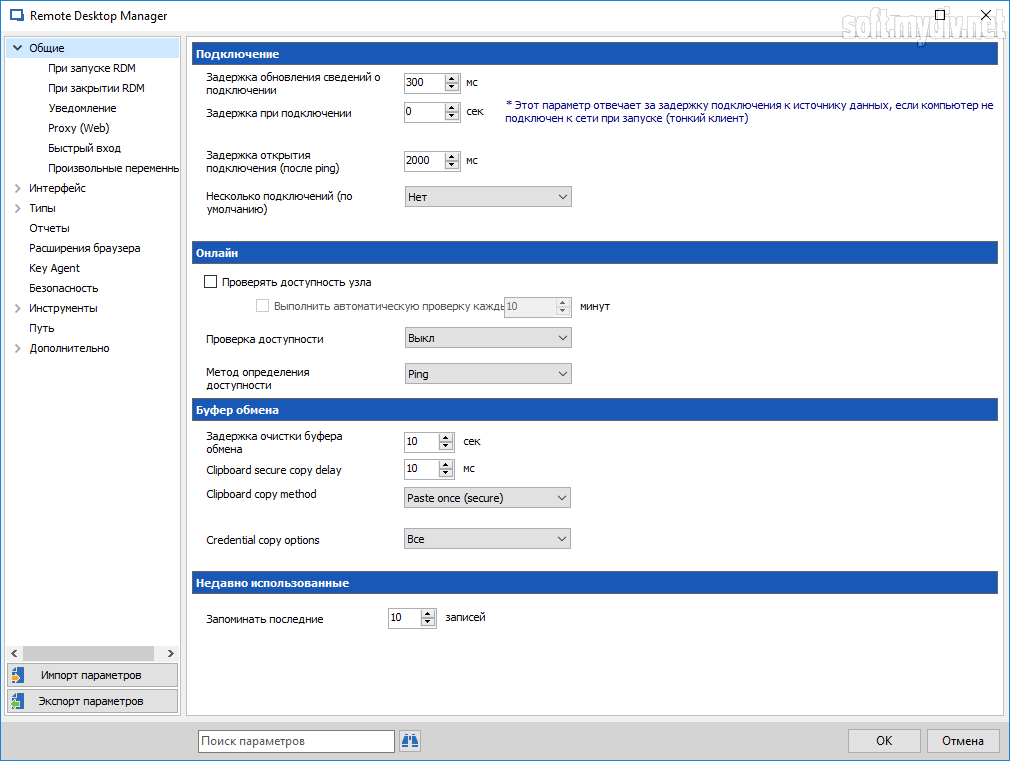Click the binoculars search icon
This screenshot has width=1010, height=761.
[410, 741]
